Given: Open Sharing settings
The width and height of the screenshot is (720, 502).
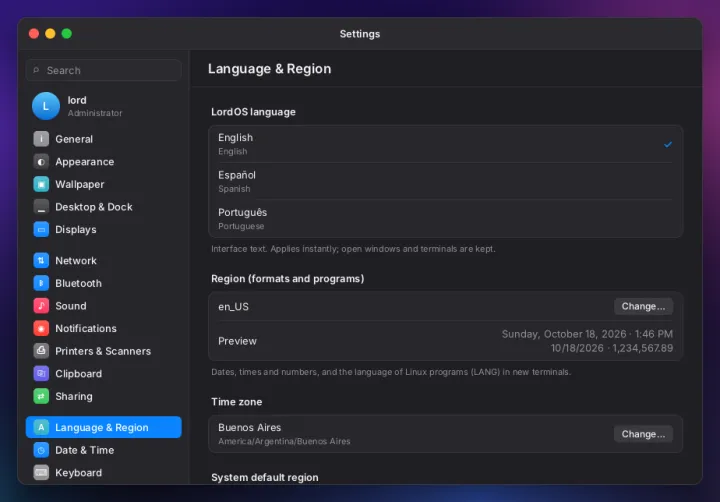Looking at the screenshot, I should pyautogui.click(x=104, y=396).
